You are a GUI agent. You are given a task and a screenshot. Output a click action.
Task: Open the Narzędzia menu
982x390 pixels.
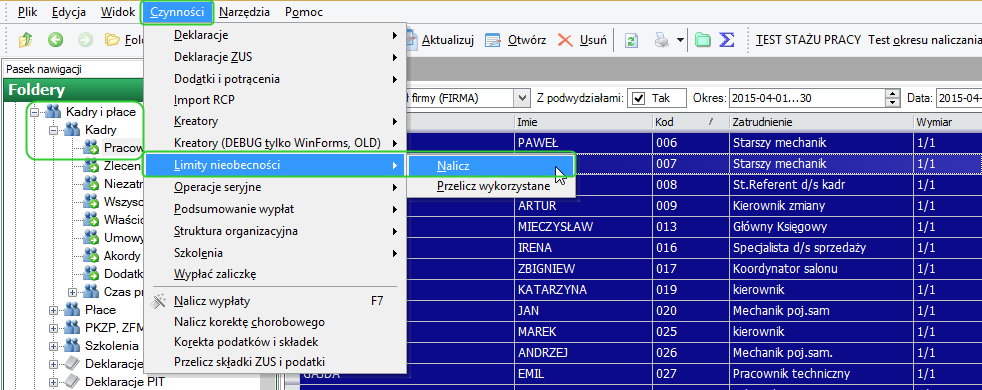pyautogui.click(x=245, y=11)
